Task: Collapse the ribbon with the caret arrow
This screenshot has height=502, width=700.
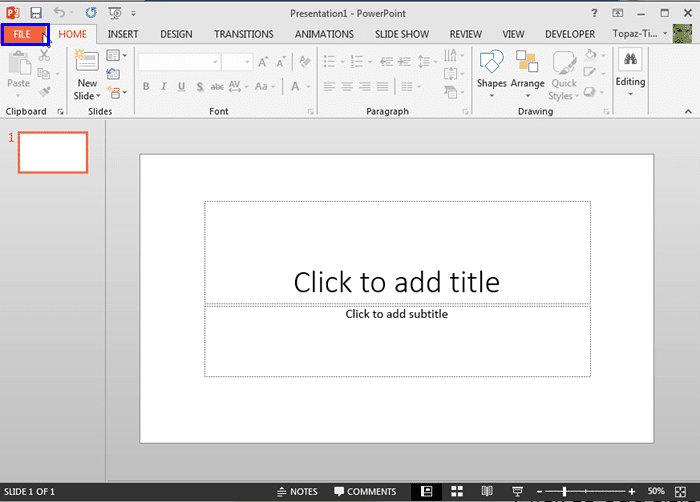Action: tap(688, 112)
